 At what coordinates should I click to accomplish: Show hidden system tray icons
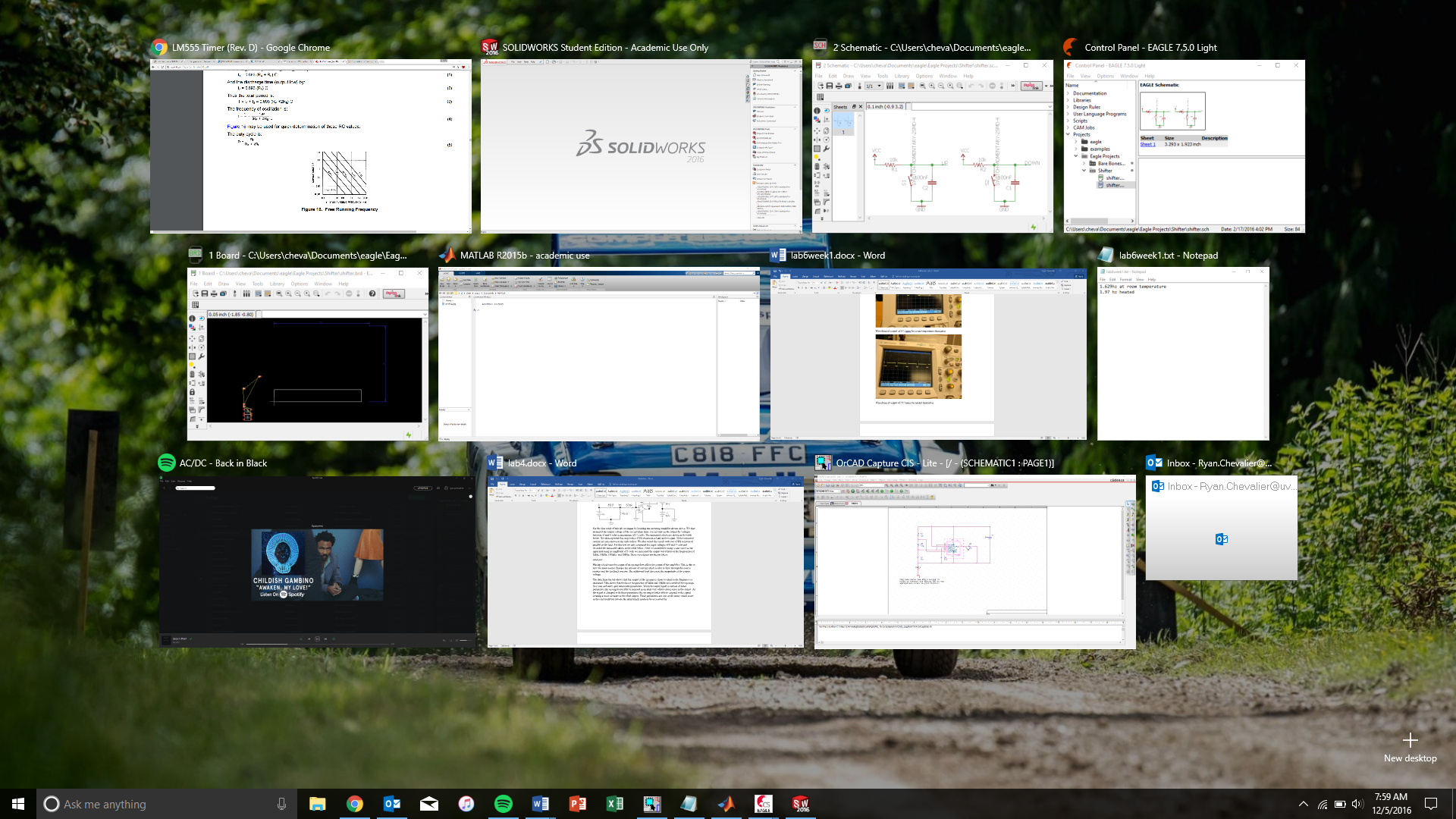pos(1303,804)
